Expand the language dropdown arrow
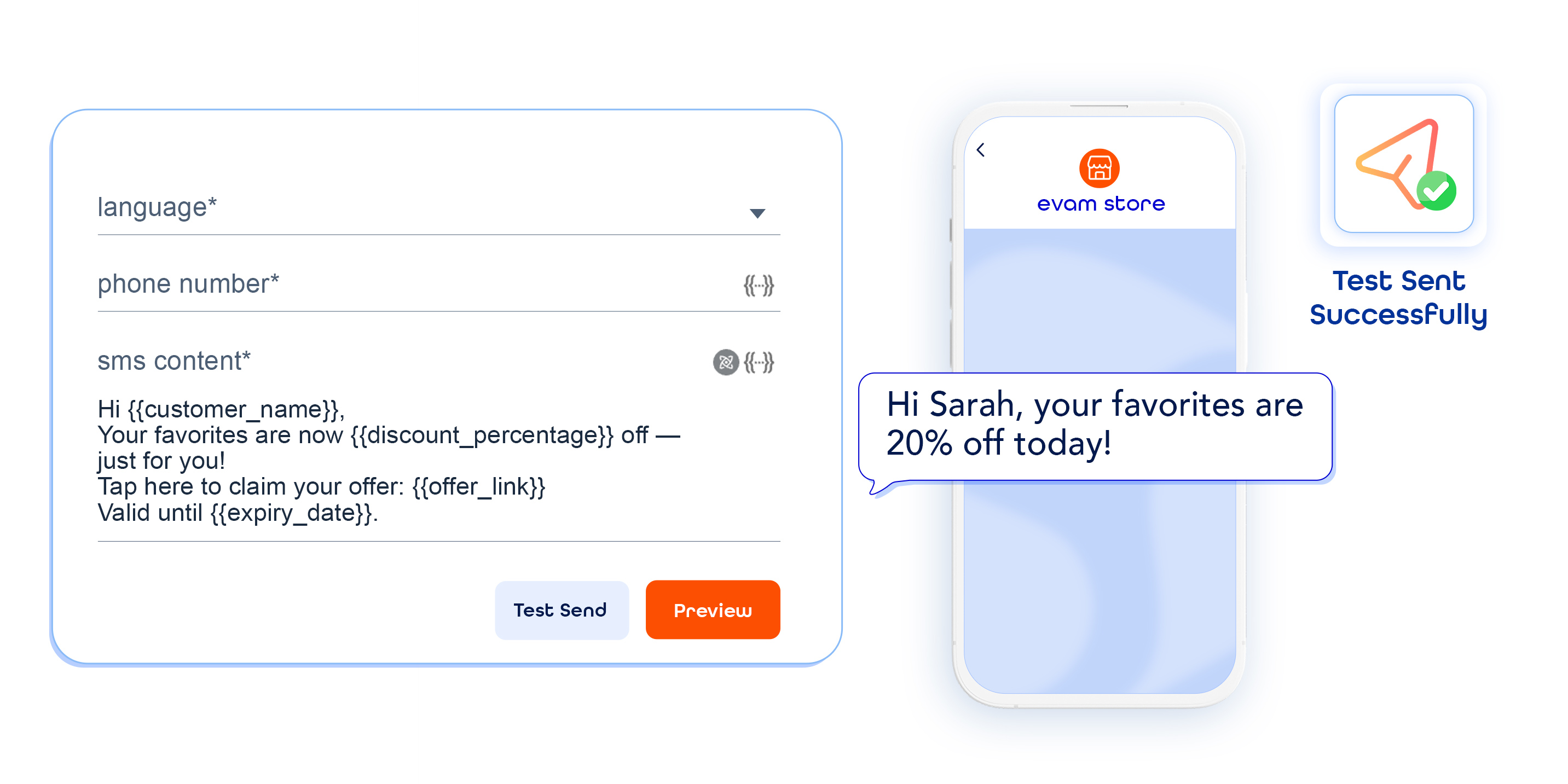The image size is (1568, 784). [x=757, y=213]
